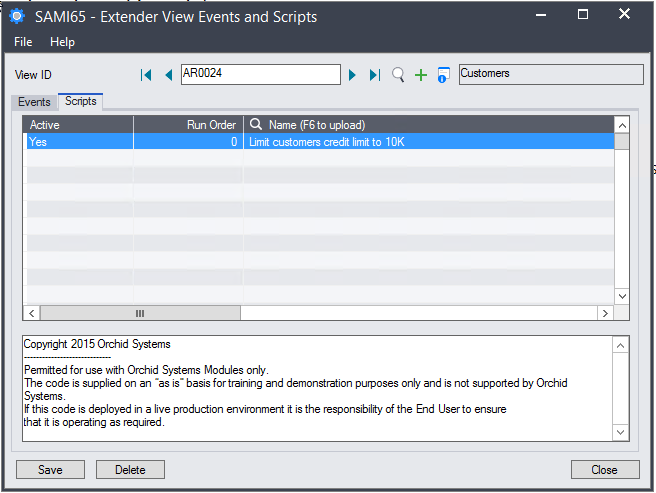Open the View ID finder magnifier
This screenshot has height=493, width=656.
point(398,75)
